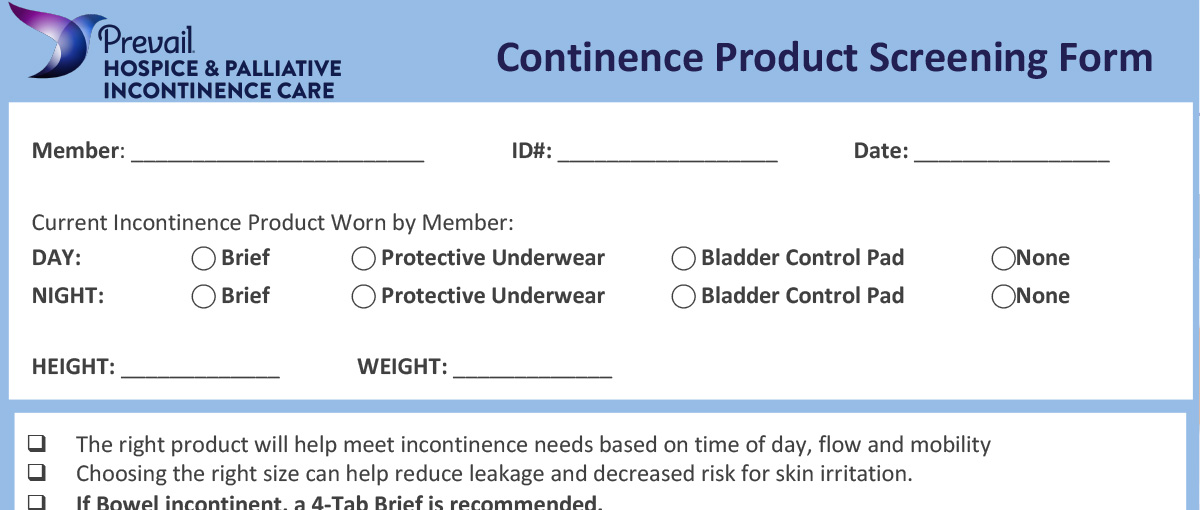The height and width of the screenshot is (510, 1200).
Task: Check the Bowel incontinent 4-Tab Brief box
Action: [37, 501]
